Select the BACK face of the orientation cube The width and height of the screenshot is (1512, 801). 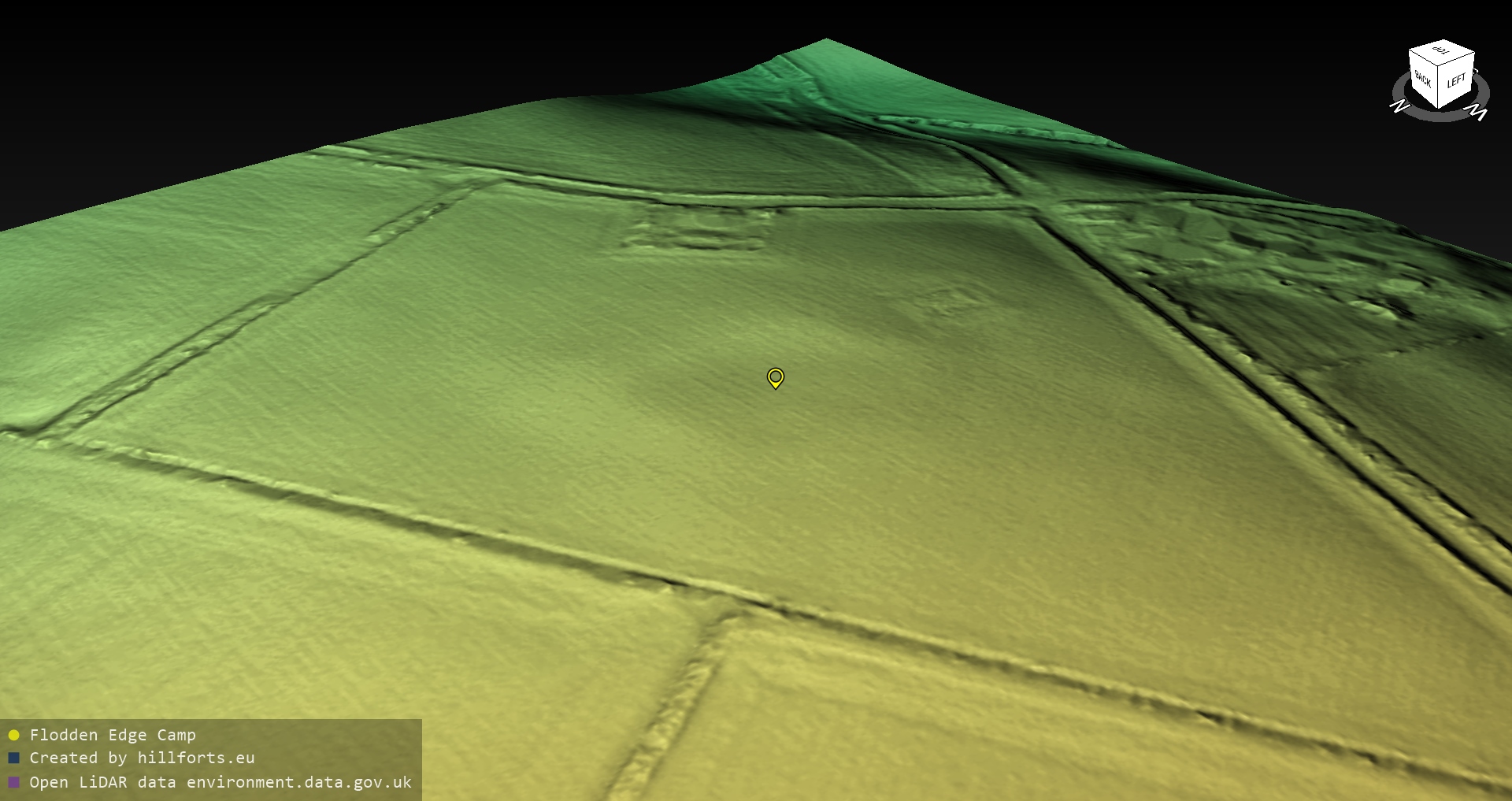1423,80
